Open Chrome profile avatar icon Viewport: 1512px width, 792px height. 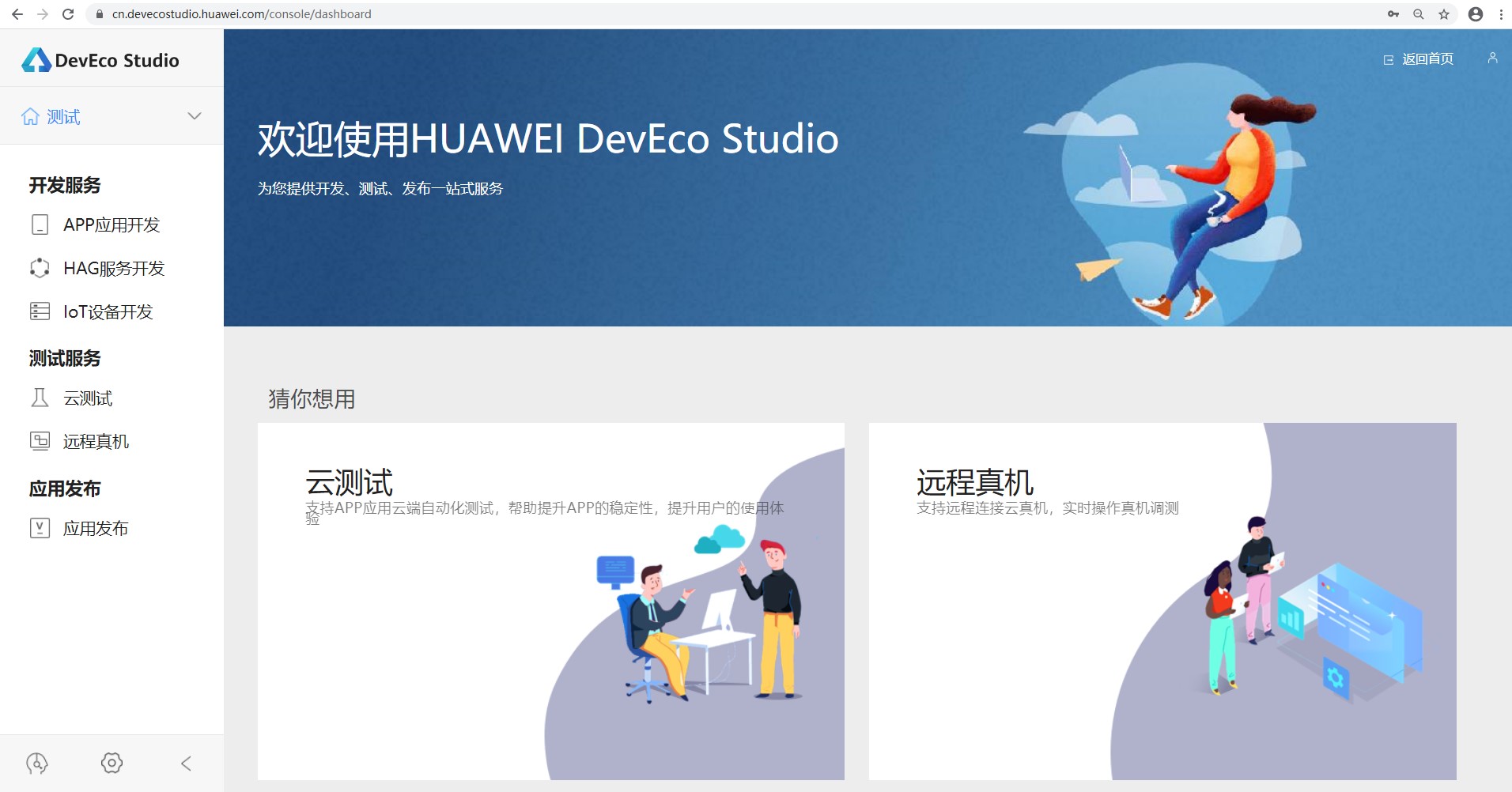pyautogui.click(x=1476, y=14)
